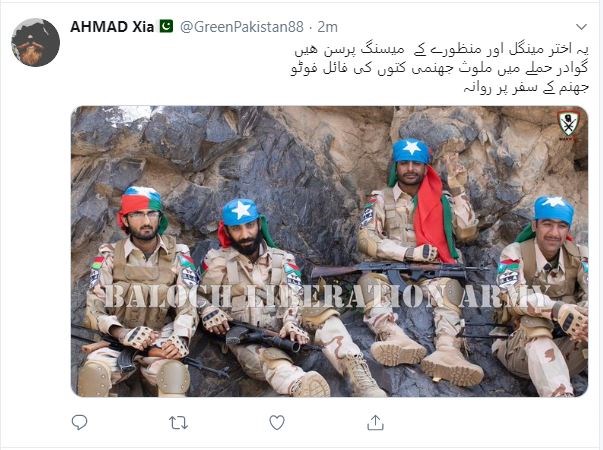Open the 2m timestamp permalink
Viewport: 603px width, 450px height.
click(328, 27)
